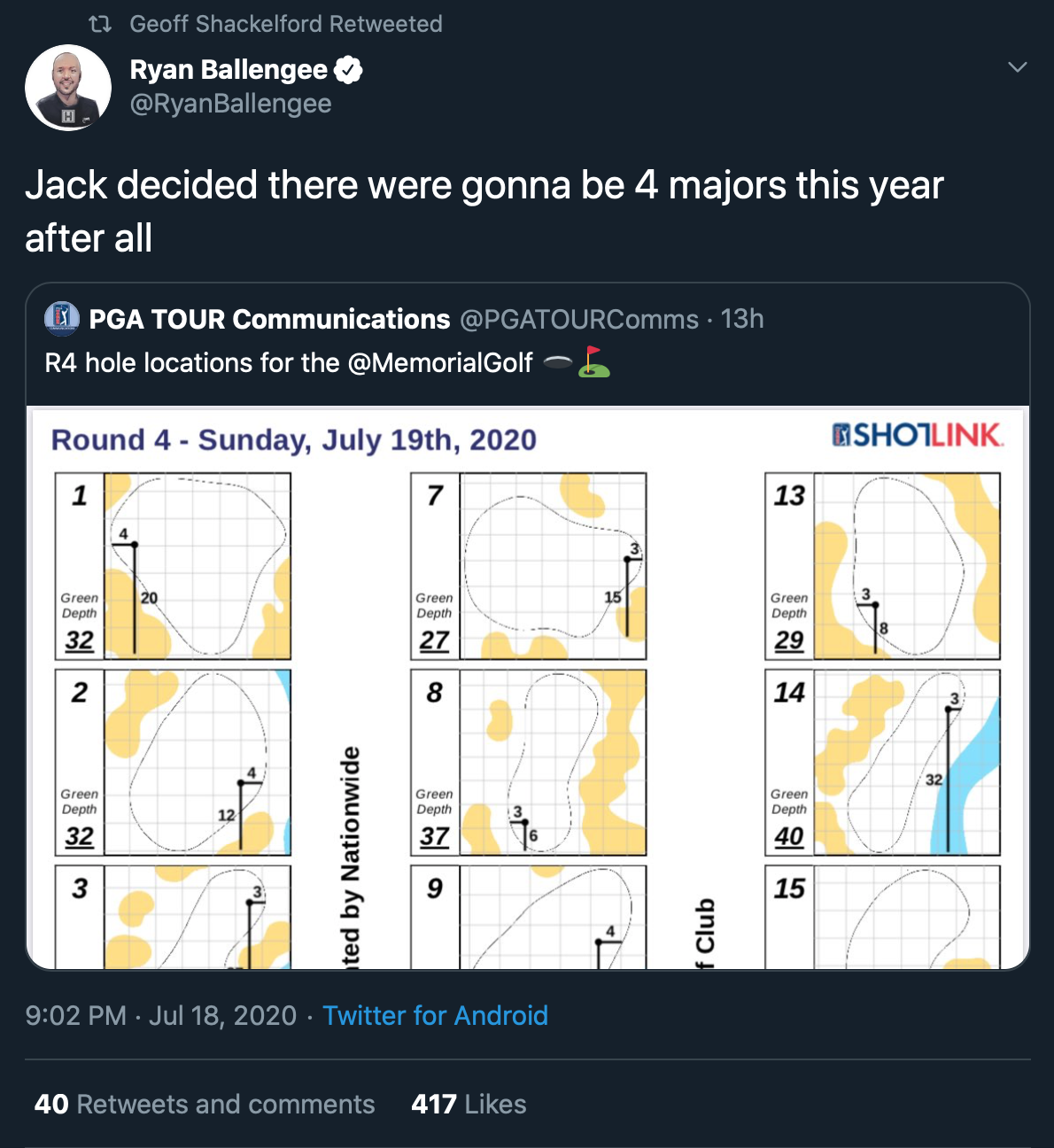Click the verified badge next to Ryan Ballengee

coord(348,69)
